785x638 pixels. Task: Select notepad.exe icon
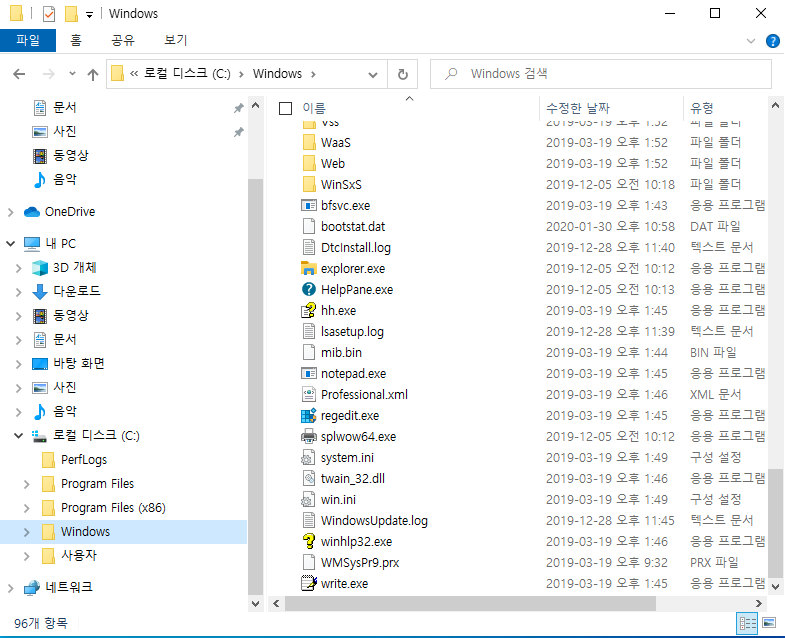pyautogui.click(x=309, y=374)
